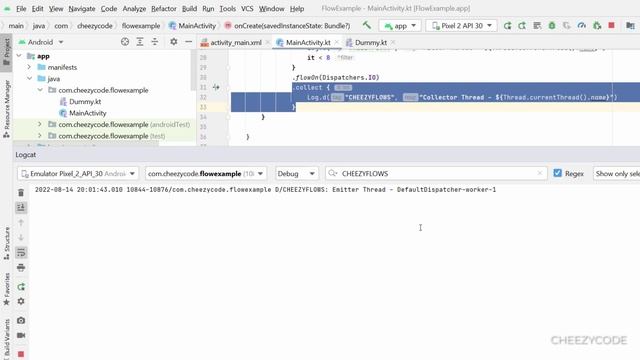Open the Project tool window tab
640x360 pixels.
click(6, 52)
